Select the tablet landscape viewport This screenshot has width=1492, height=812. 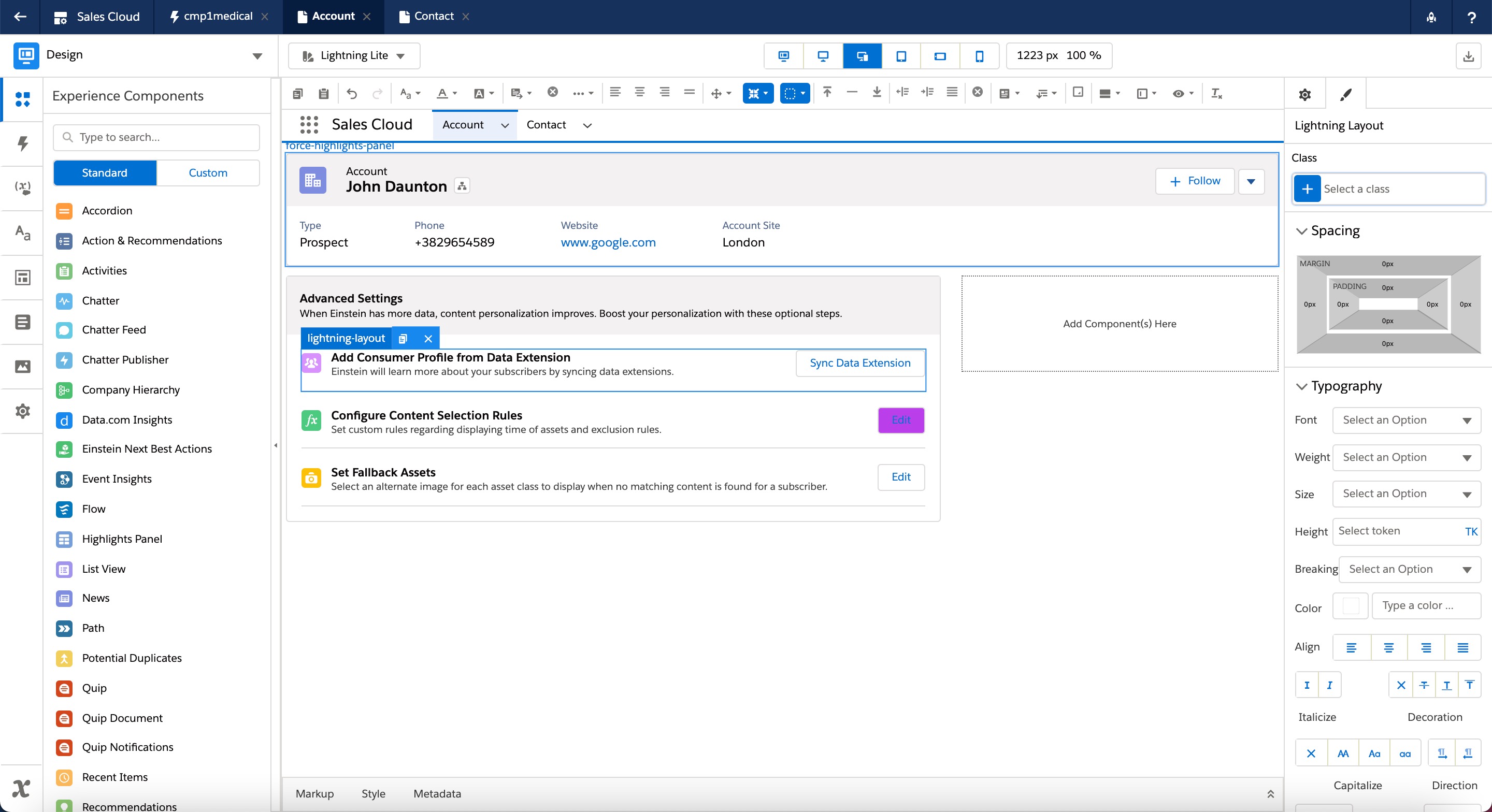click(940, 56)
